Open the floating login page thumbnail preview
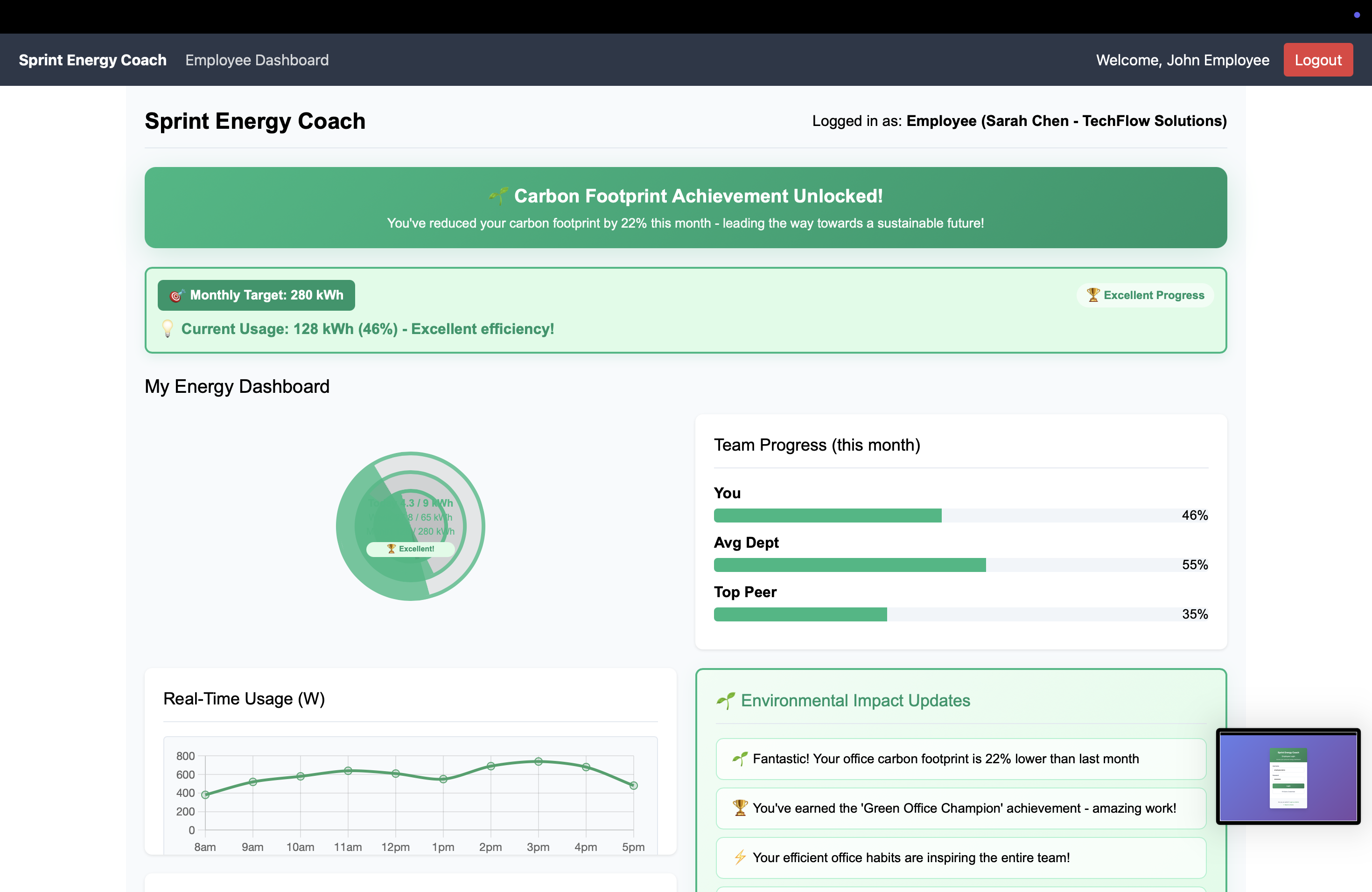This screenshot has height=892, width=1372. click(1288, 777)
